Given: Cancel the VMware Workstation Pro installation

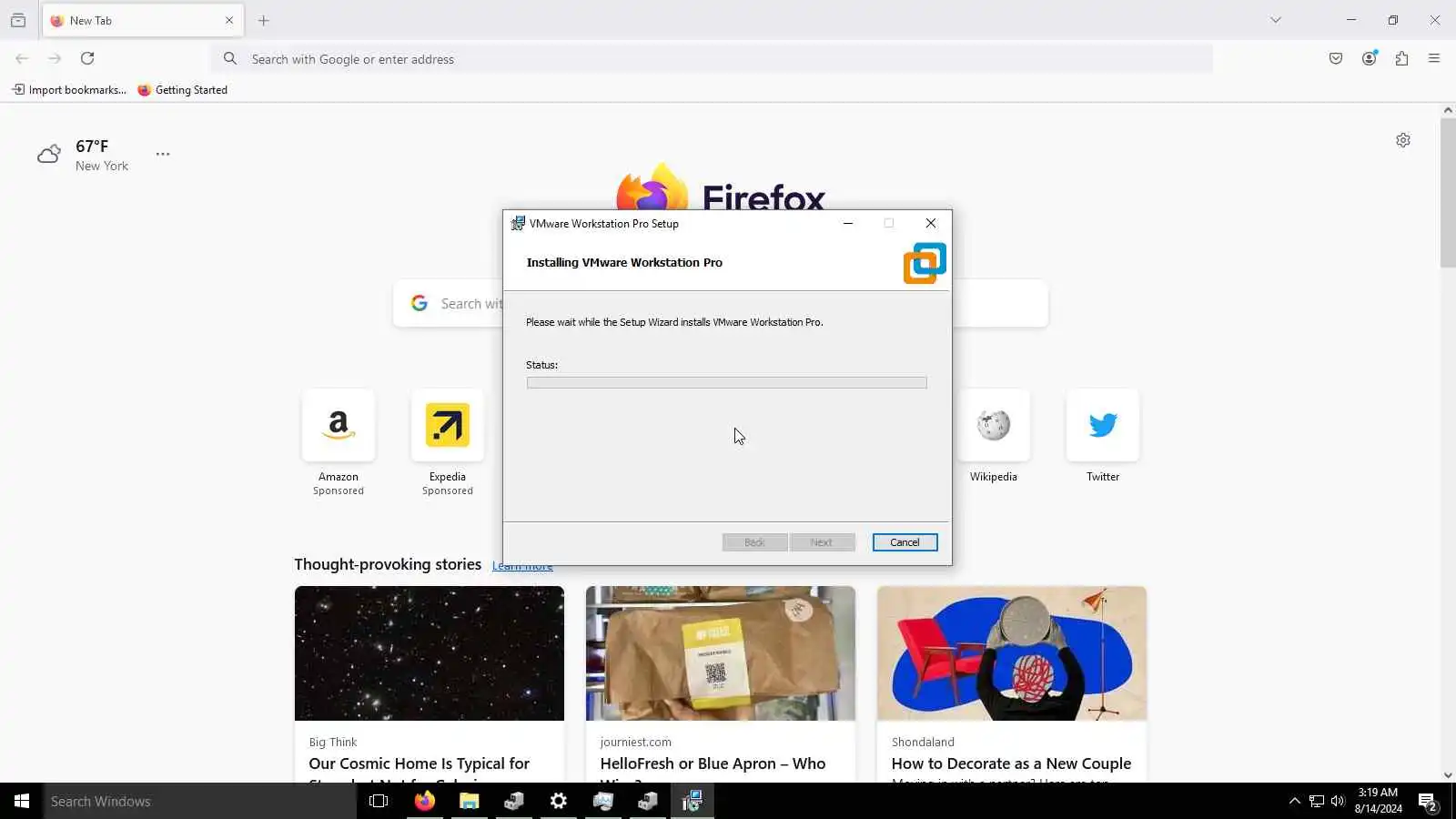Looking at the screenshot, I should pyautogui.click(x=905, y=542).
